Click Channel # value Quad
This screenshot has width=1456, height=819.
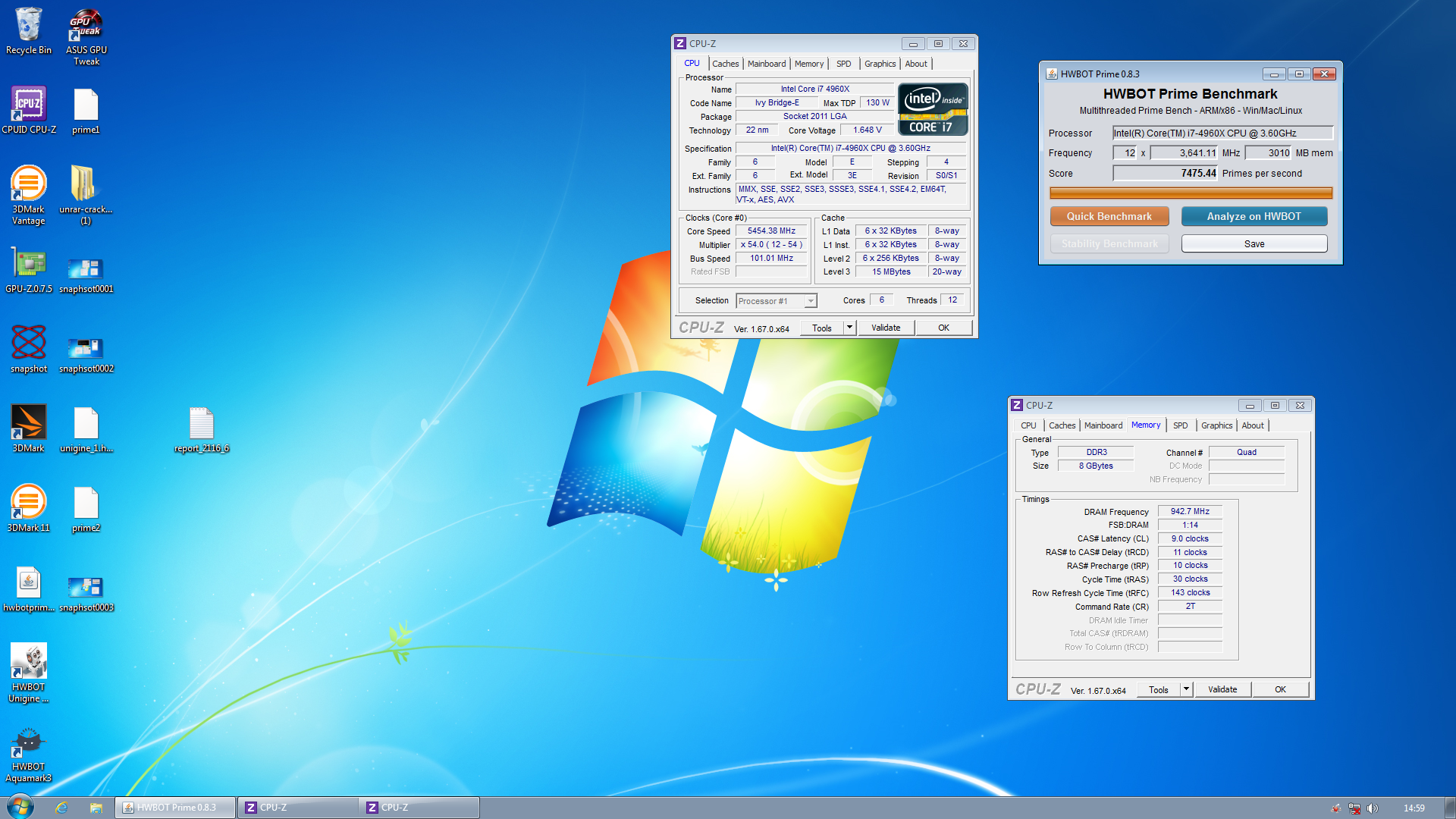pyautogui.click(x=1247, y=452)
